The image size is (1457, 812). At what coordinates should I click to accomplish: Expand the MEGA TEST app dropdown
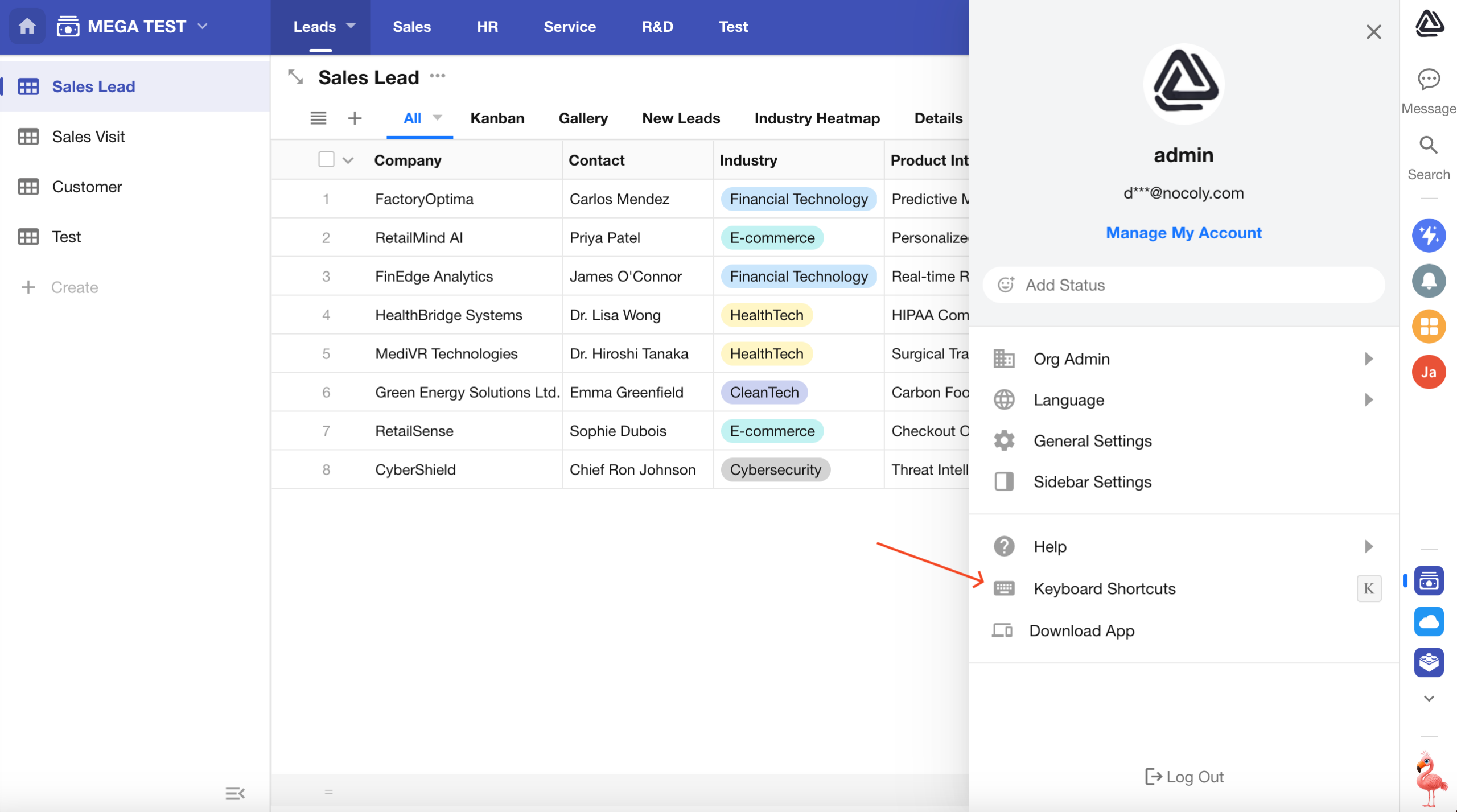[x=203, y=26]
